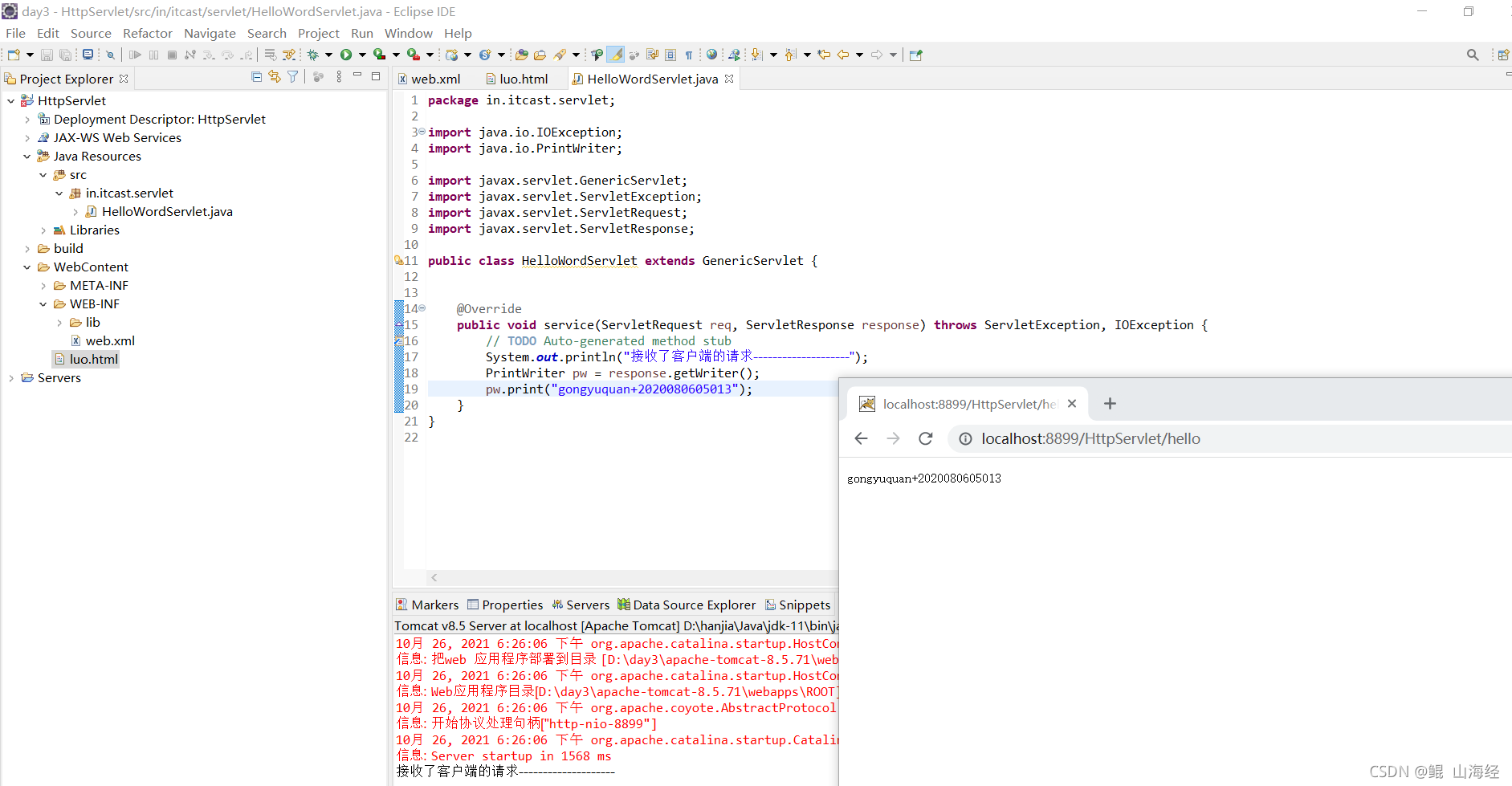Expand the Libraries node
The width and height of the screenshot is (1512, 786).
point(43,230)
